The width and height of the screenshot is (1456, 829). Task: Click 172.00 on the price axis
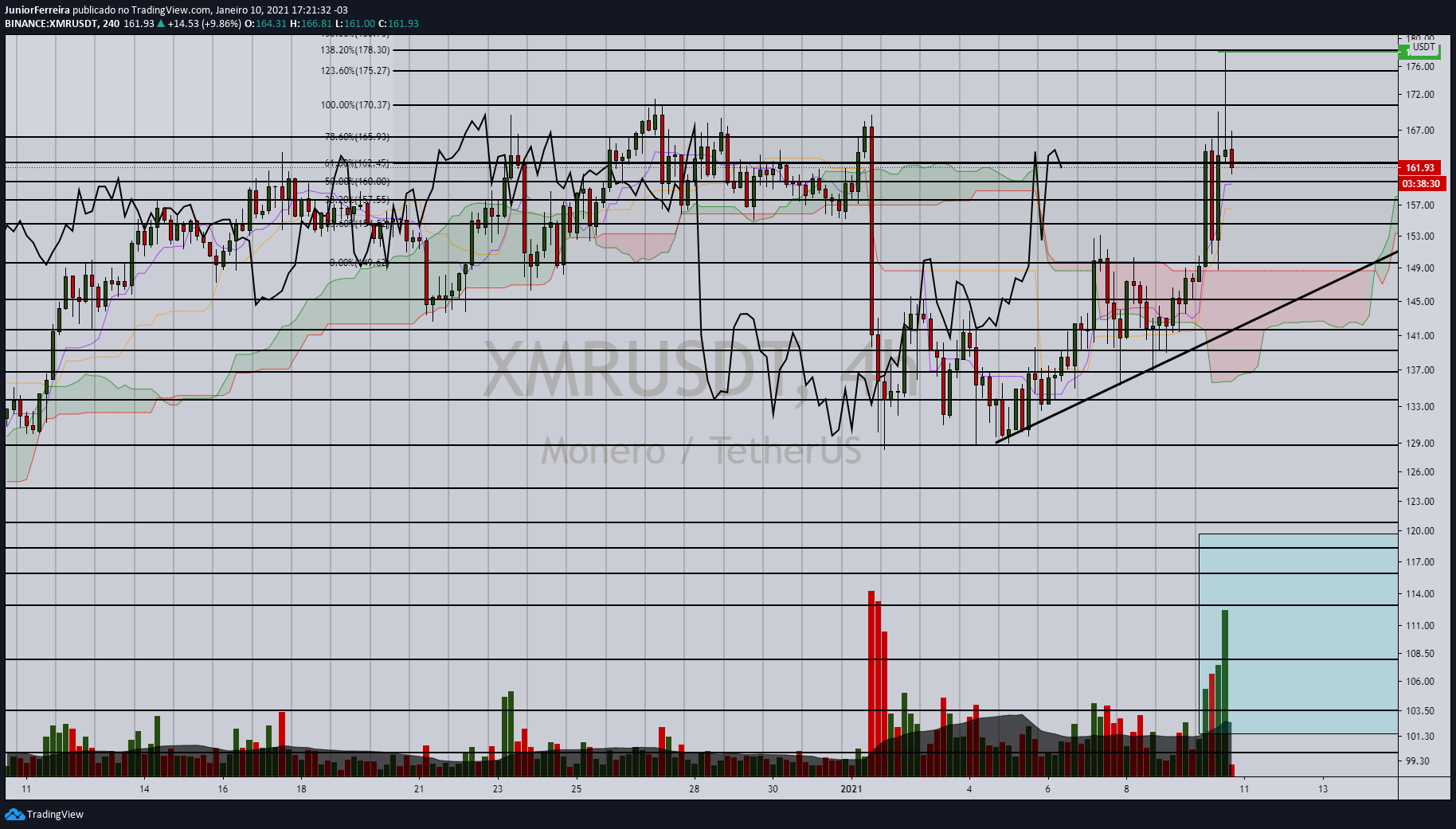(x=1420, y=95)
